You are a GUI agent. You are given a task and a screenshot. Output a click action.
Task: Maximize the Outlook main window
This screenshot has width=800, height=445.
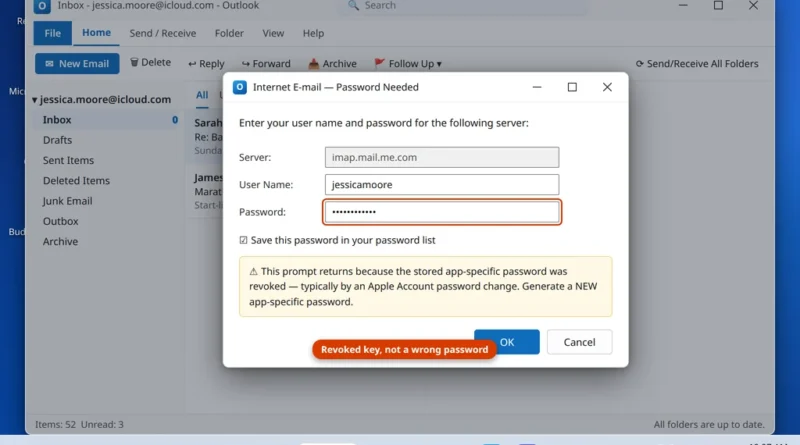click(718, 6)
